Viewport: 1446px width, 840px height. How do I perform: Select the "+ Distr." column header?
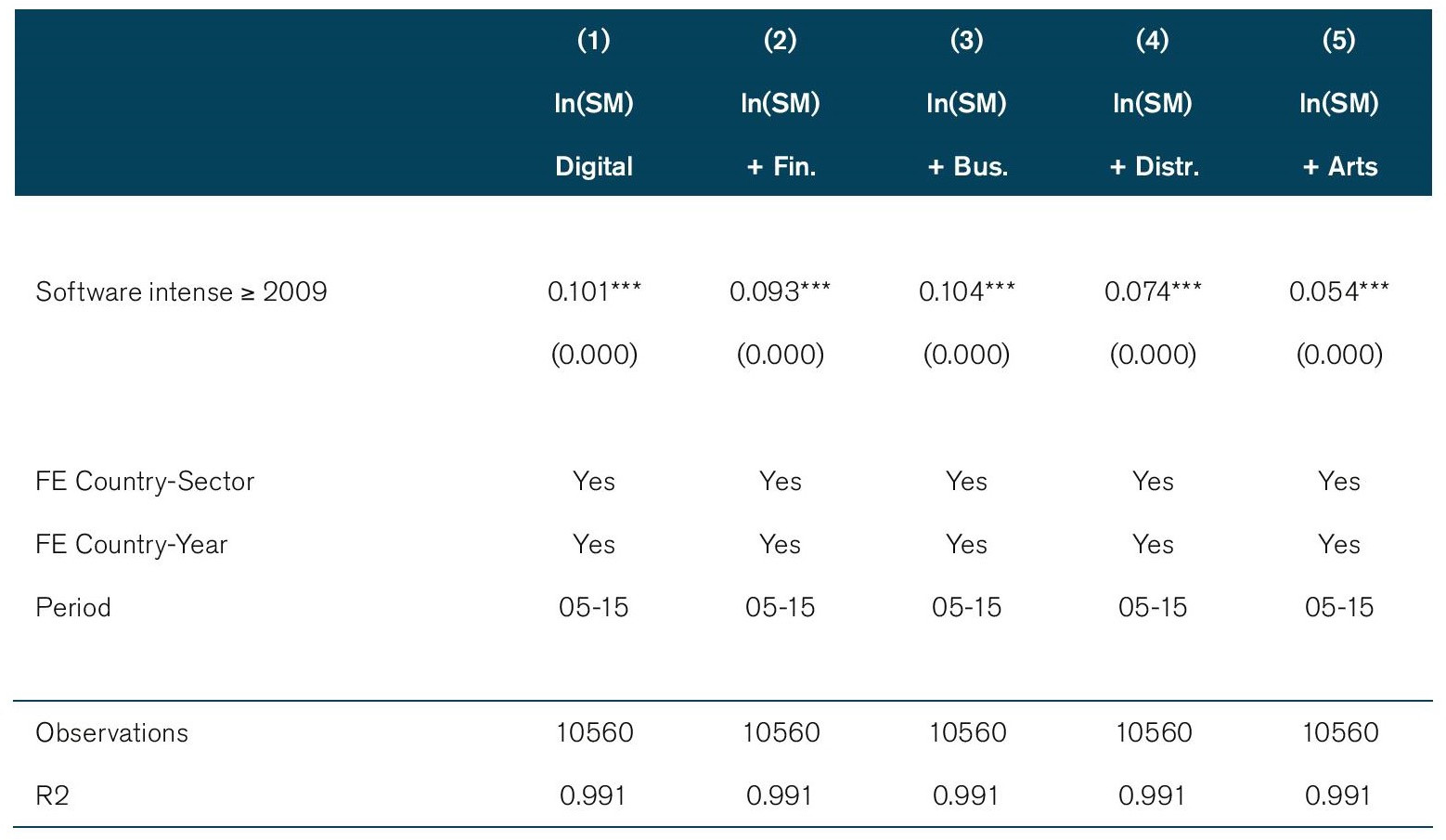click(x=1154, y=166)
